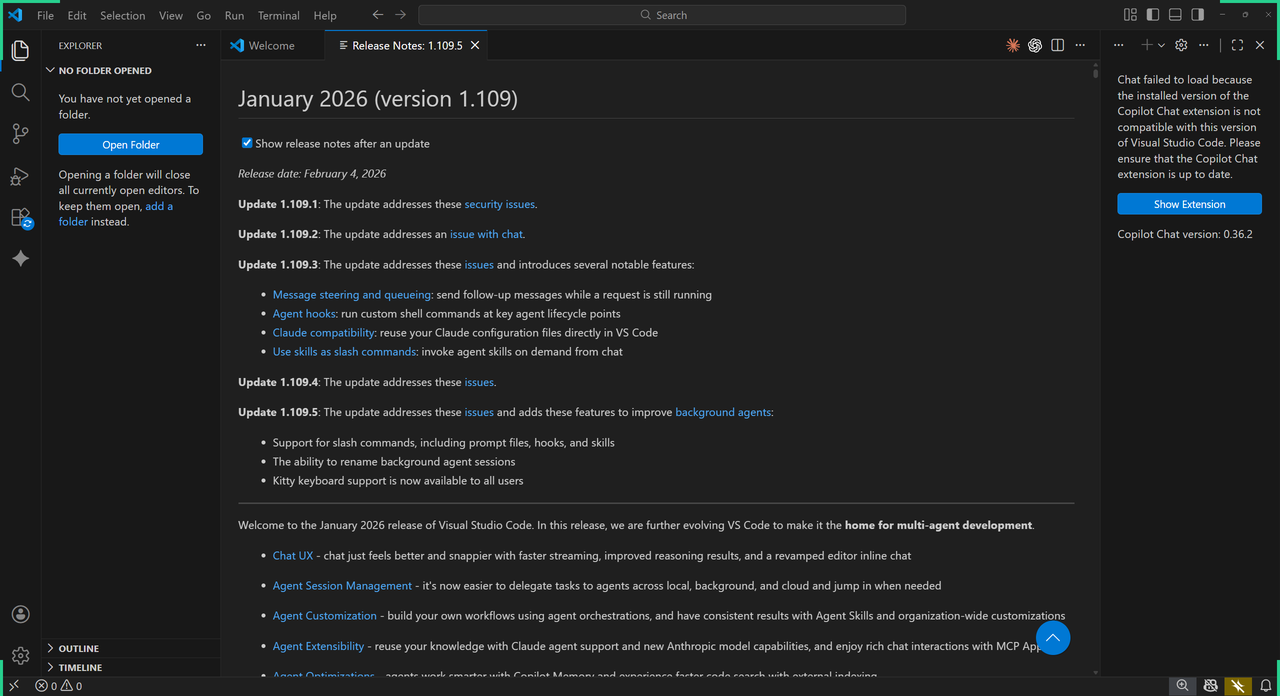
Task: Open notifications bell in status bar
Action: coord(1265,686)
